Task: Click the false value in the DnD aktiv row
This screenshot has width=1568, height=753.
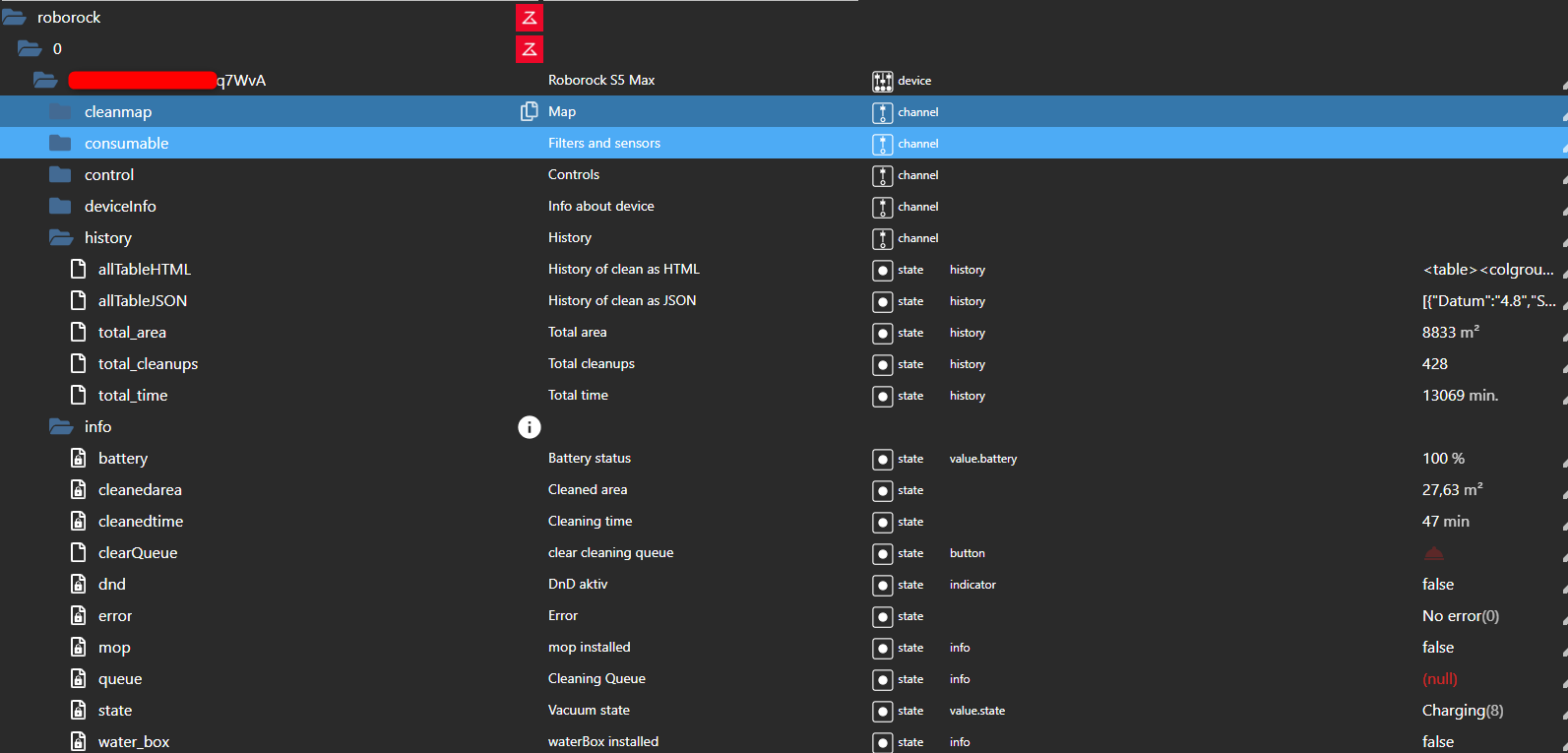Action: pos(1438,584)
